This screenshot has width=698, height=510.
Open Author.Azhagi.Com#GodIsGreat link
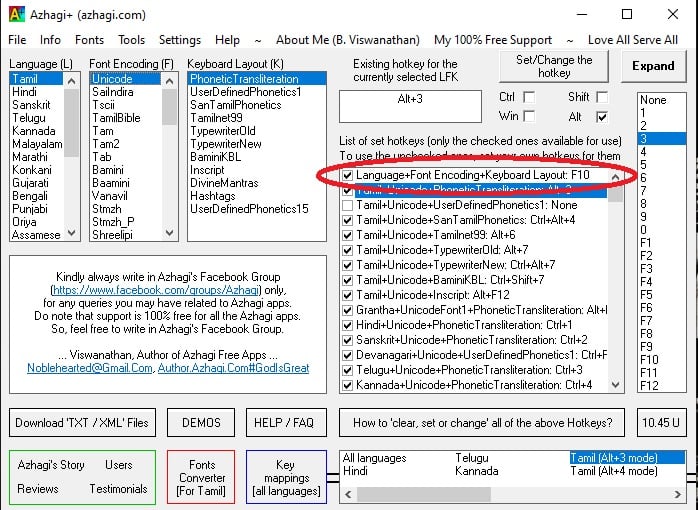click(x=233, y=368)
